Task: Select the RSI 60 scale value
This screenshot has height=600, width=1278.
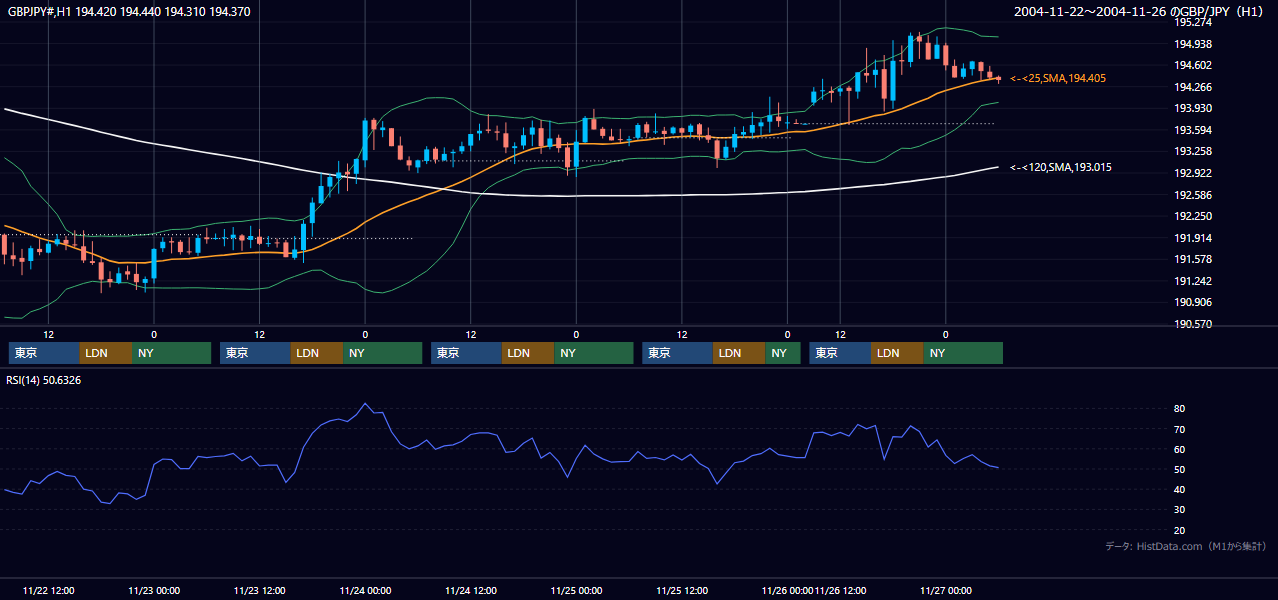Action: tap(1180, 449)
